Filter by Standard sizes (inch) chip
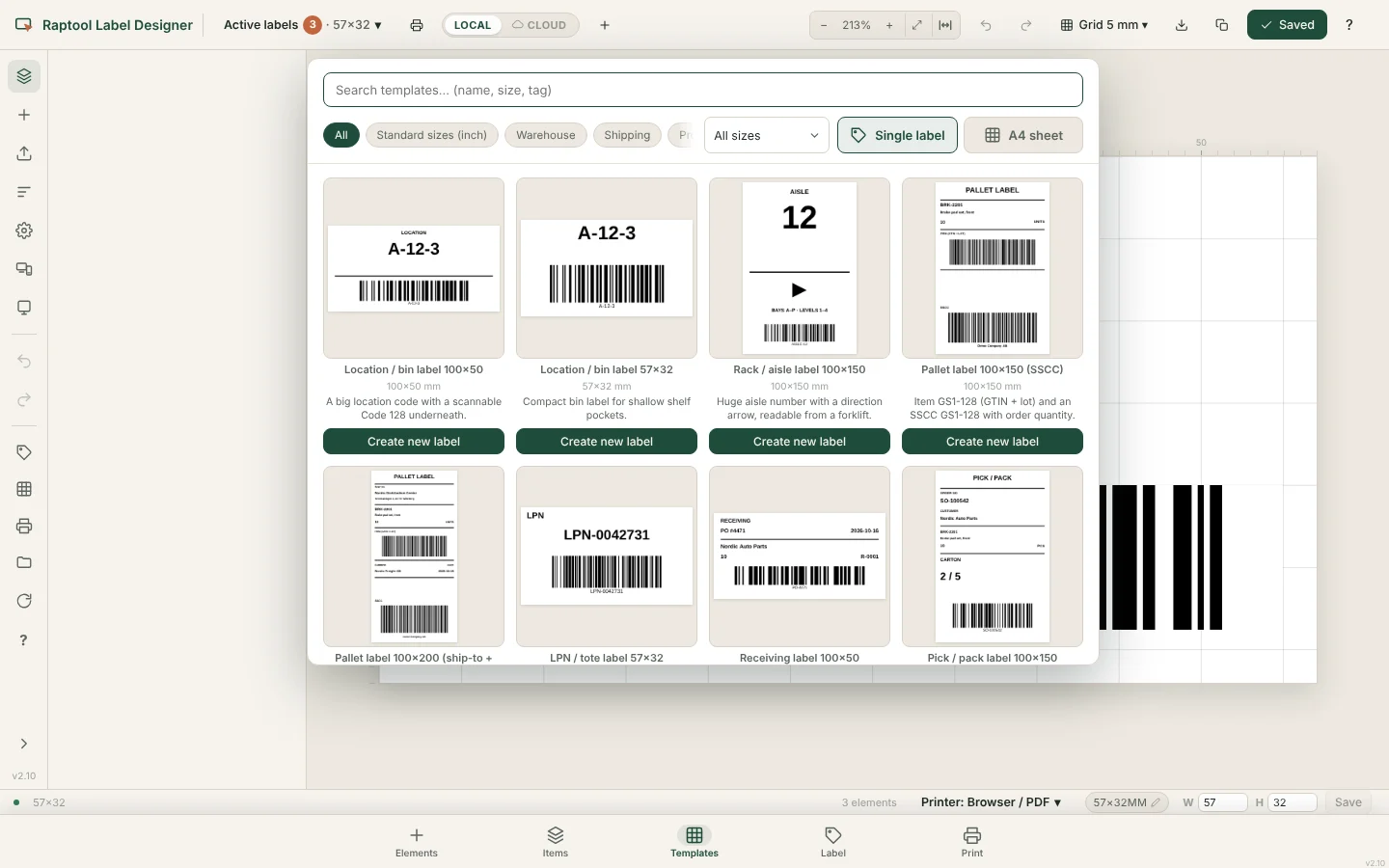Image resolution: width=1389 pixels, height=868 pixels. pyautogui.click(x=432, y=135)
